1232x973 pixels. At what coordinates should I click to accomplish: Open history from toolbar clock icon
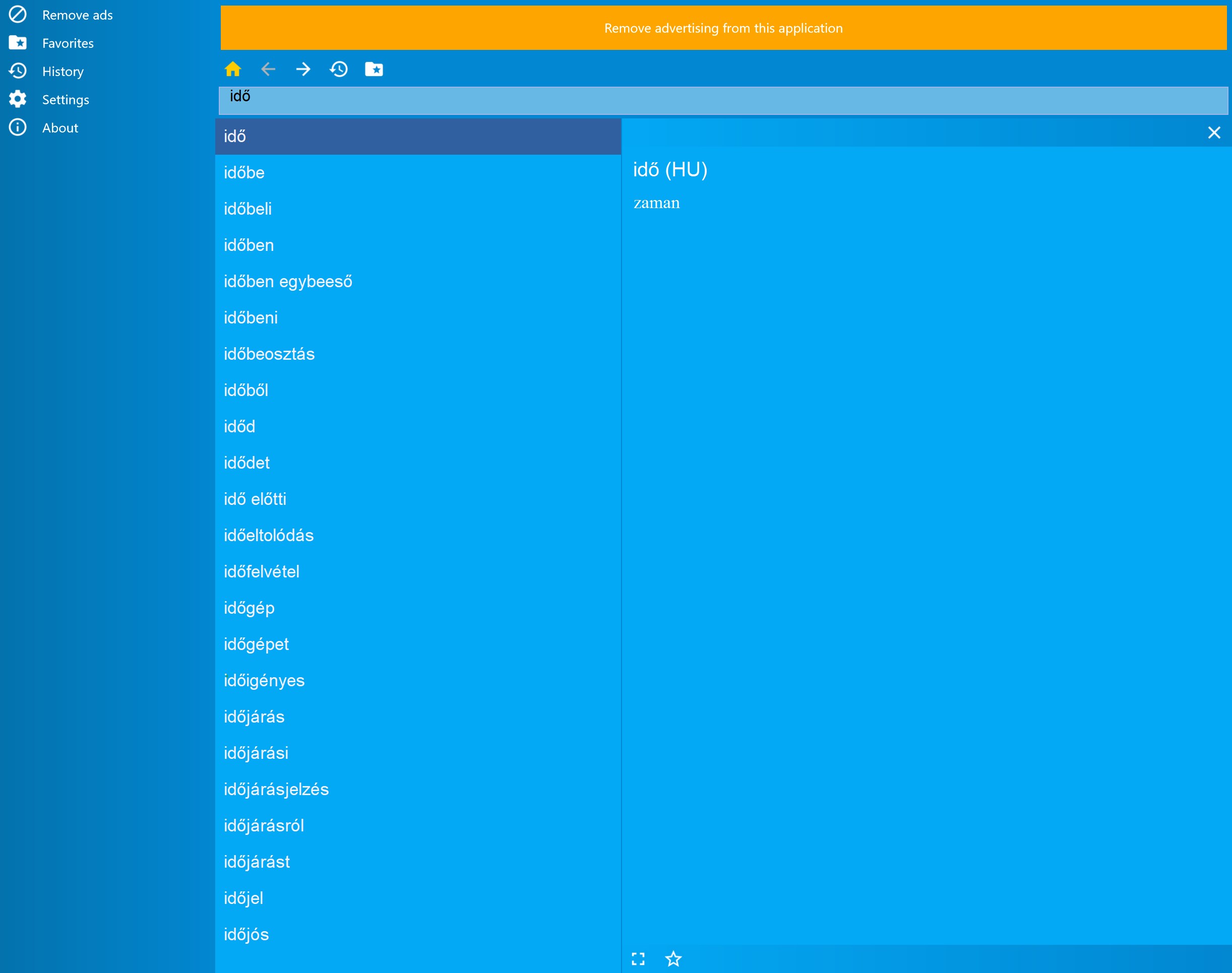pyautogui.click(x=338, y=70)
